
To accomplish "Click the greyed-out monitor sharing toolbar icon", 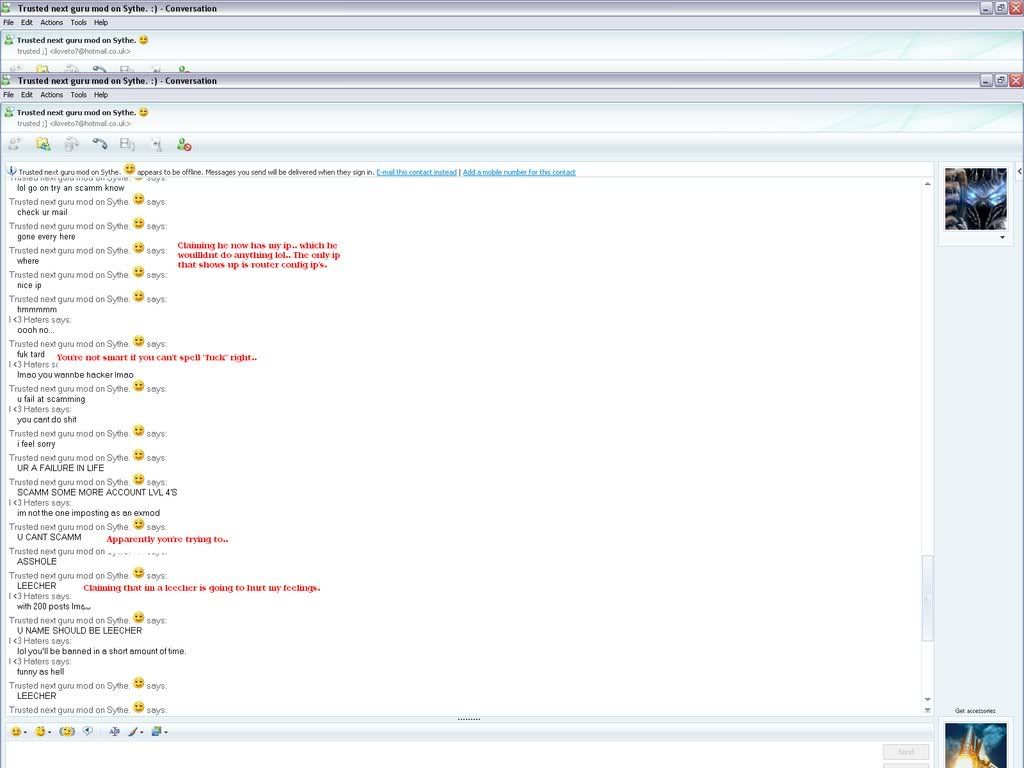I will click(x=127, y=144).
